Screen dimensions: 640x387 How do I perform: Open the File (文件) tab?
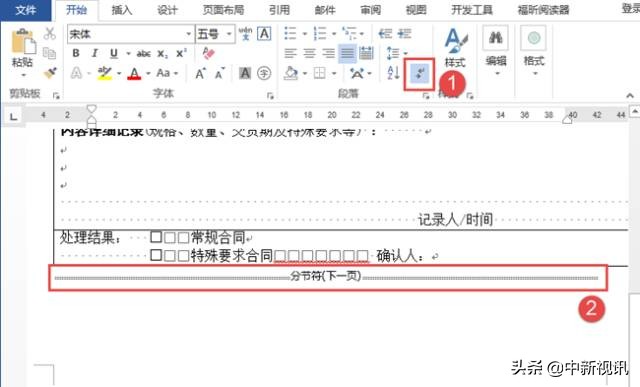point(25,10)
